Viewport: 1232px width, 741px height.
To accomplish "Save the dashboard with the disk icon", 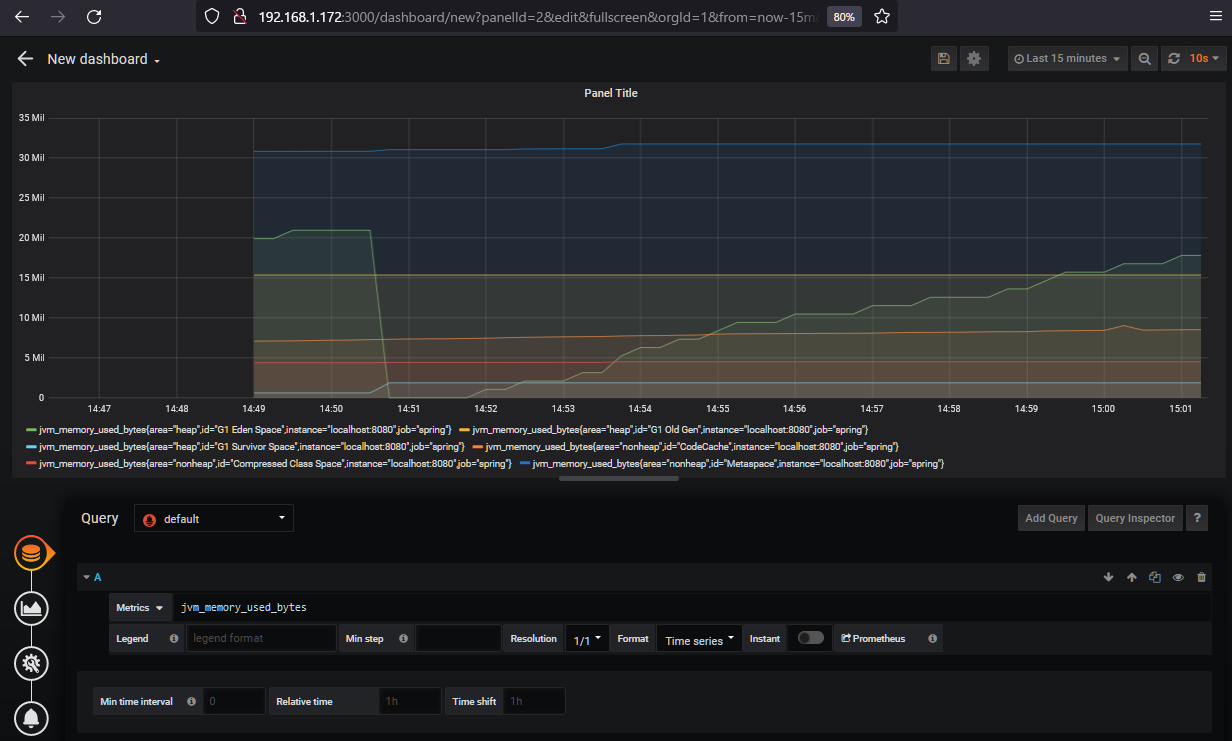I will click(943, 59).
